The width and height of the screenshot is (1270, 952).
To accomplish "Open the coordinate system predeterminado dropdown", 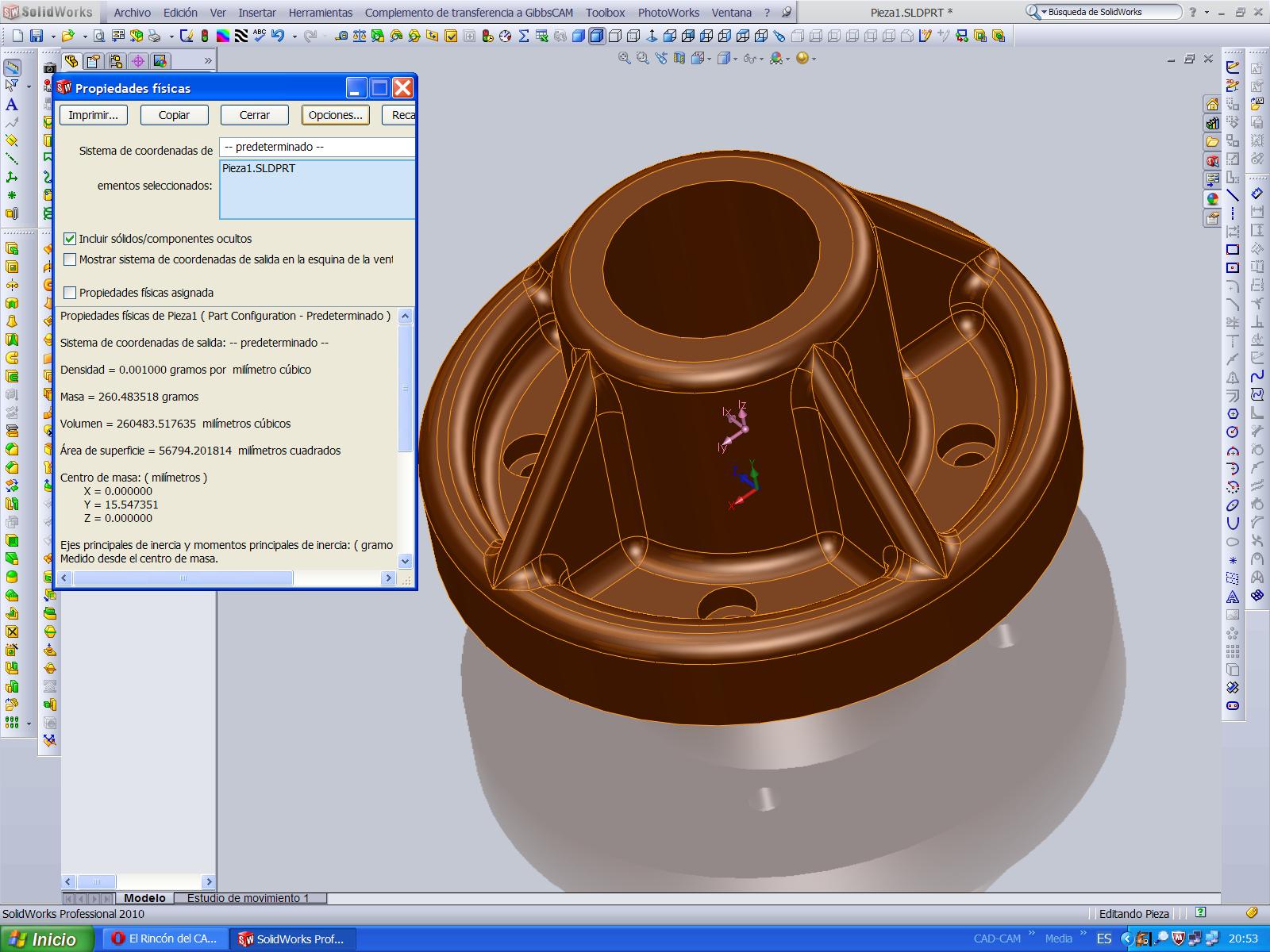I will 317,147.
